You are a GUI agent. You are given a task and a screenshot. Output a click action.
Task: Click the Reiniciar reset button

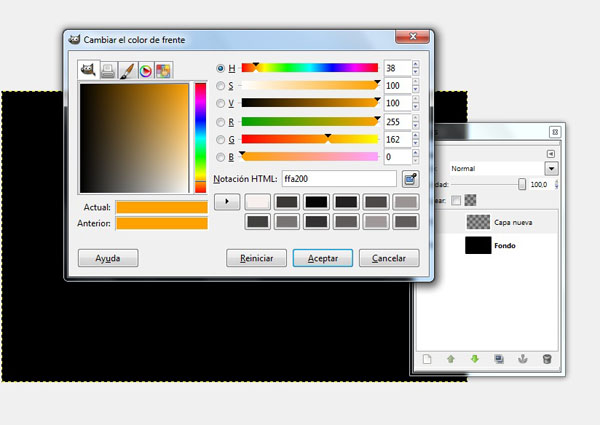(x=256, y=258)
